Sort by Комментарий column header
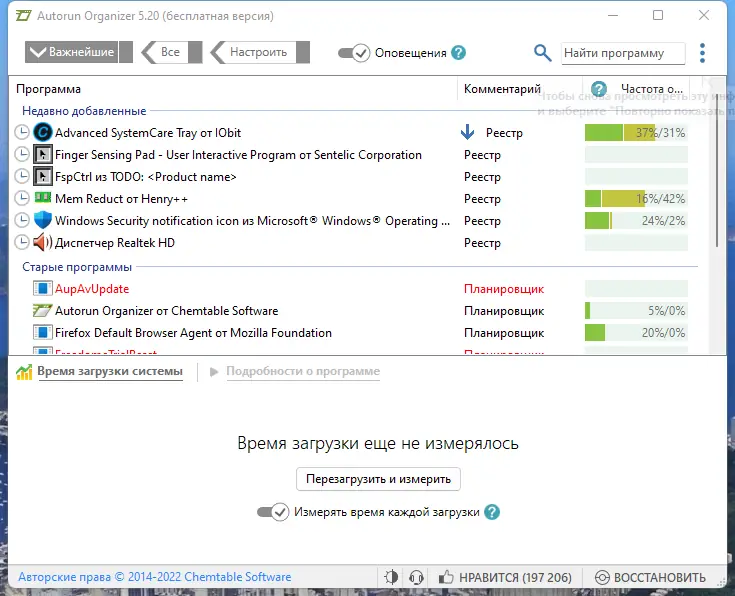 pyautogui.click(x=502, y=89)
